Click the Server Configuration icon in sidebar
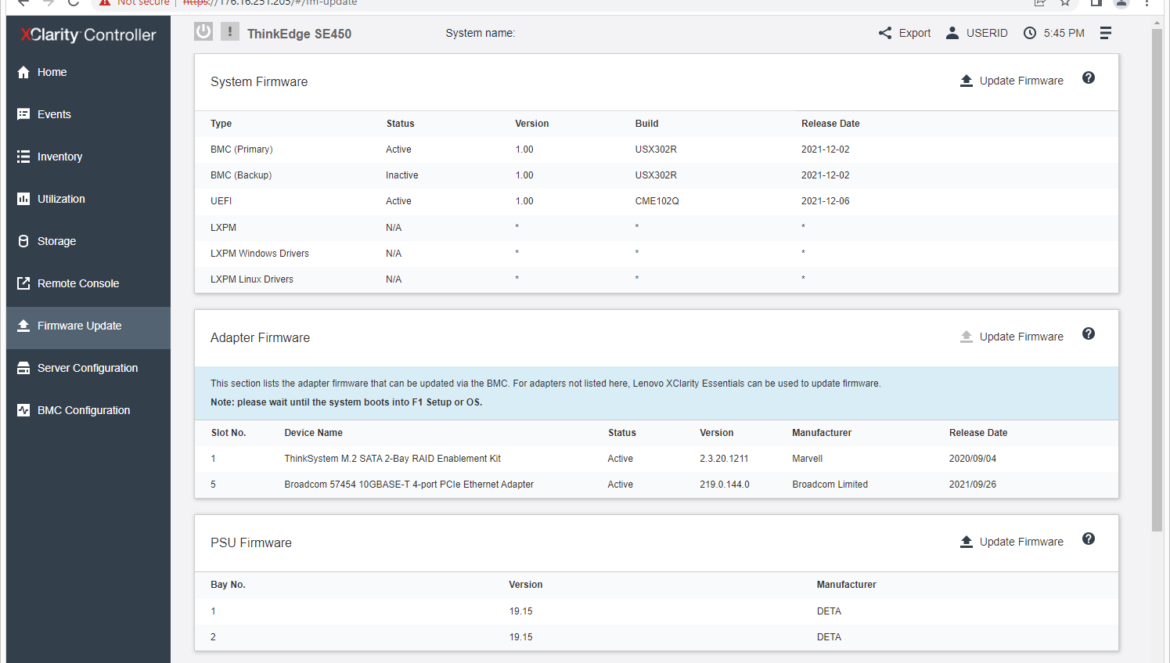1170x663 pixels. (23, 368)
